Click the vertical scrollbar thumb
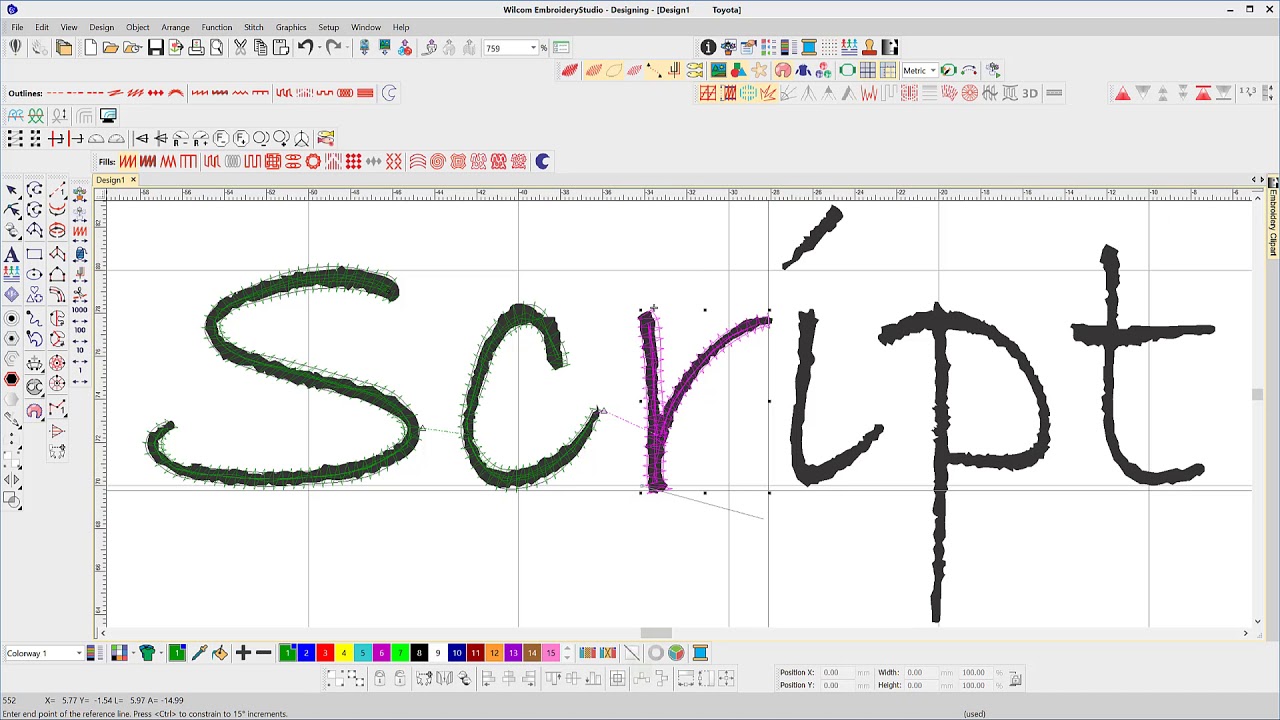 pyautogui.click(x=1257, y=395)
